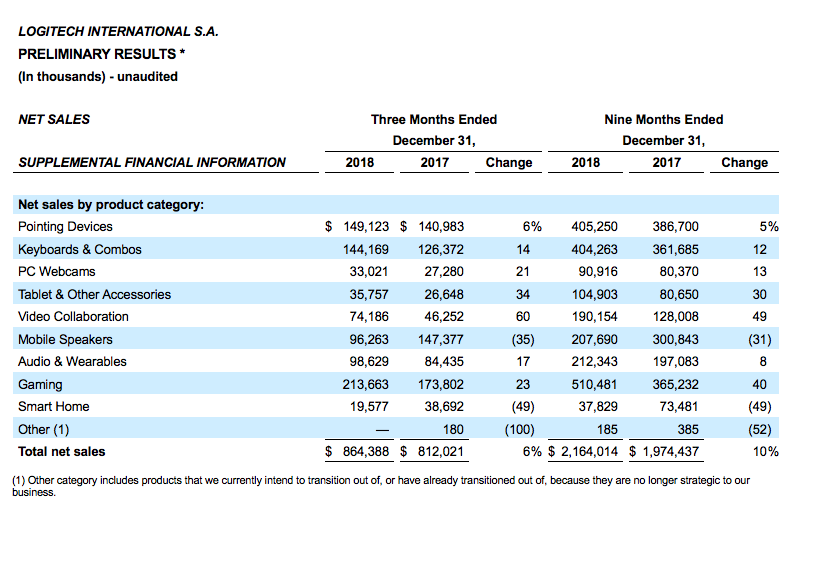Viewport: 824px width, 563px height.
Task: Select the Three Months Ended header
Action: pos(434,120)
